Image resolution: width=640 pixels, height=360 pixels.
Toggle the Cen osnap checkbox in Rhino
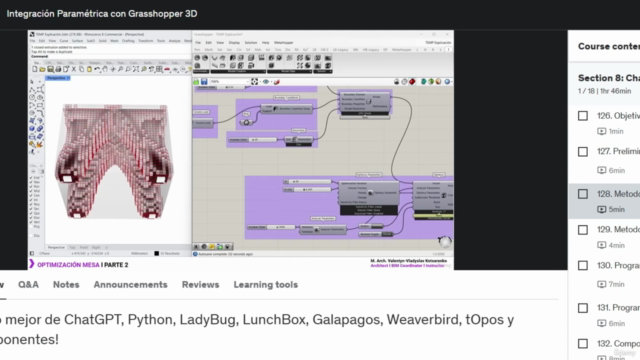(31, 196)
